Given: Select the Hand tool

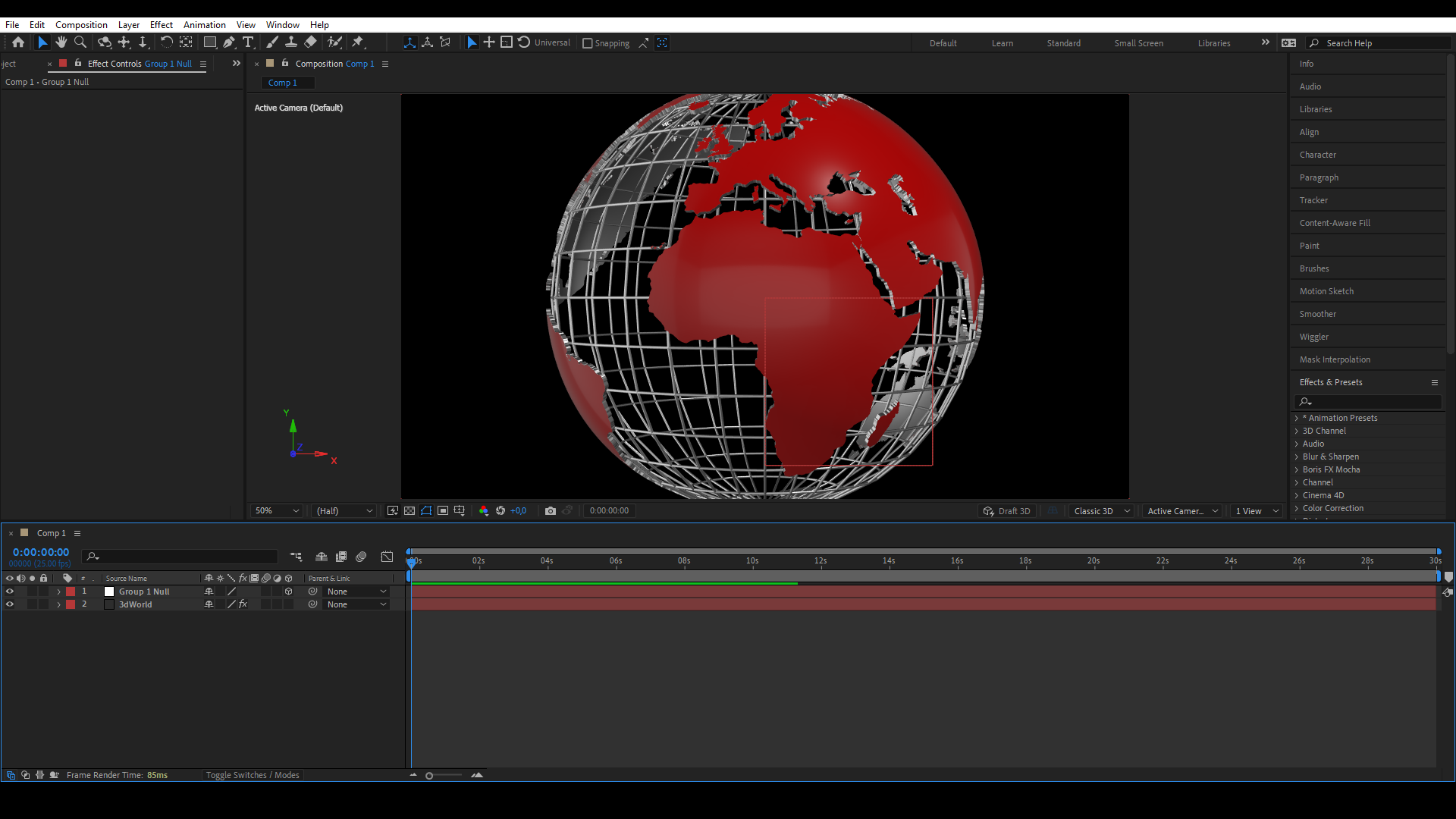Looking at the screenshot, I should point(61,42).
